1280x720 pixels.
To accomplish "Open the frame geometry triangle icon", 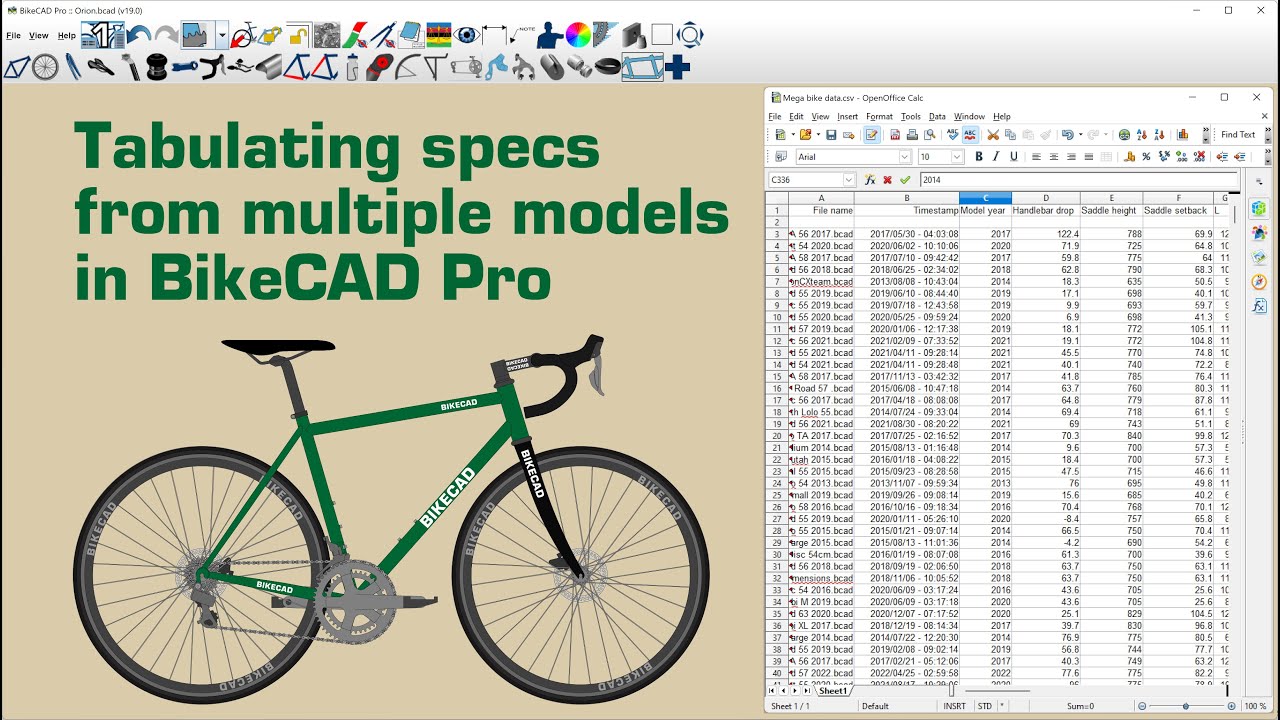I will coord(16,67).
